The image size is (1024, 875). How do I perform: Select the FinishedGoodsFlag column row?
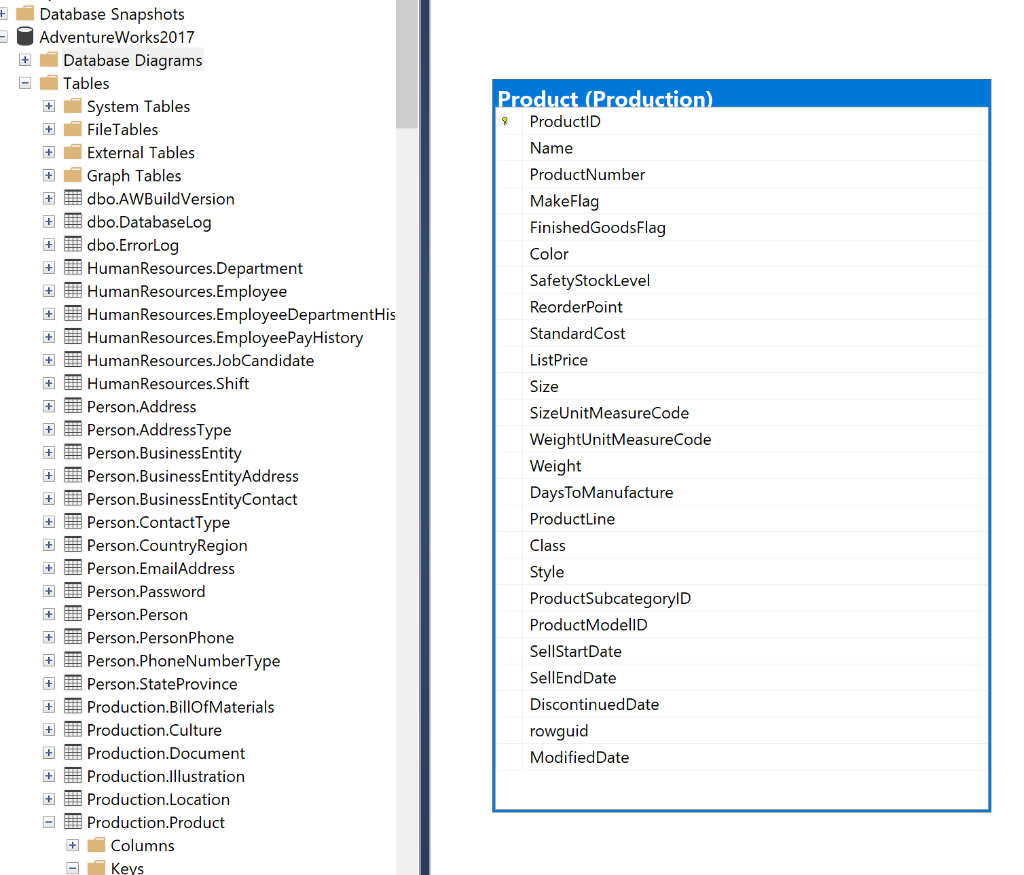click(x=741, y=227)
